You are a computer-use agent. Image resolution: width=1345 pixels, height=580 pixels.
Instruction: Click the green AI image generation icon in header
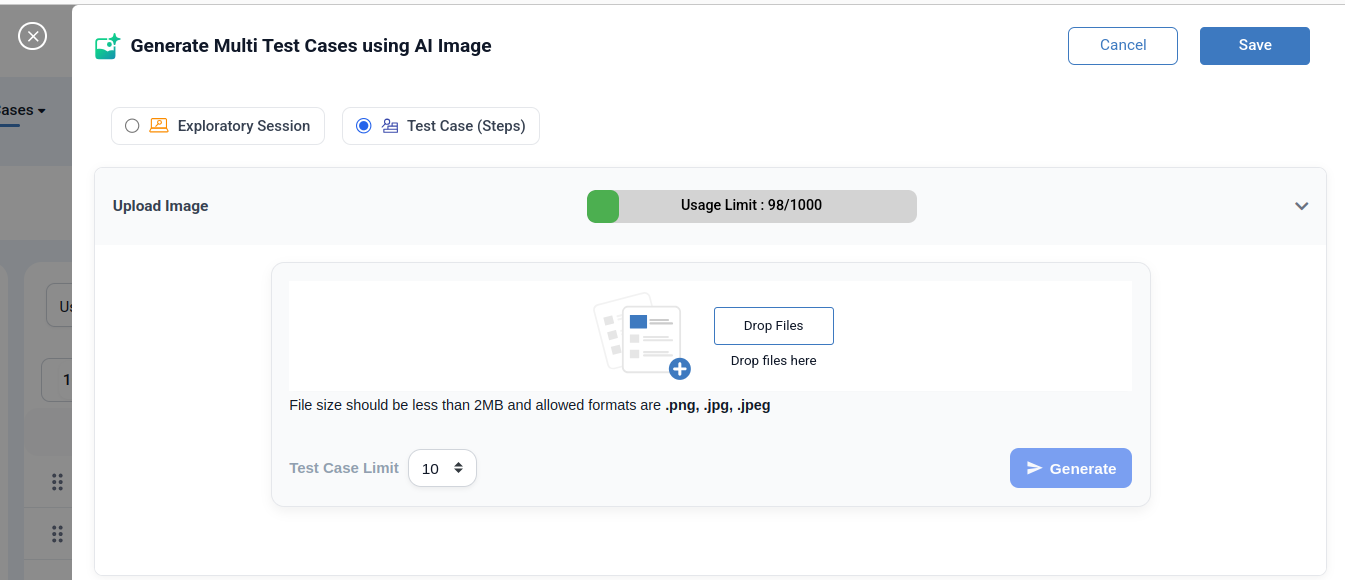pyautogui.click(x=107, y=45)
